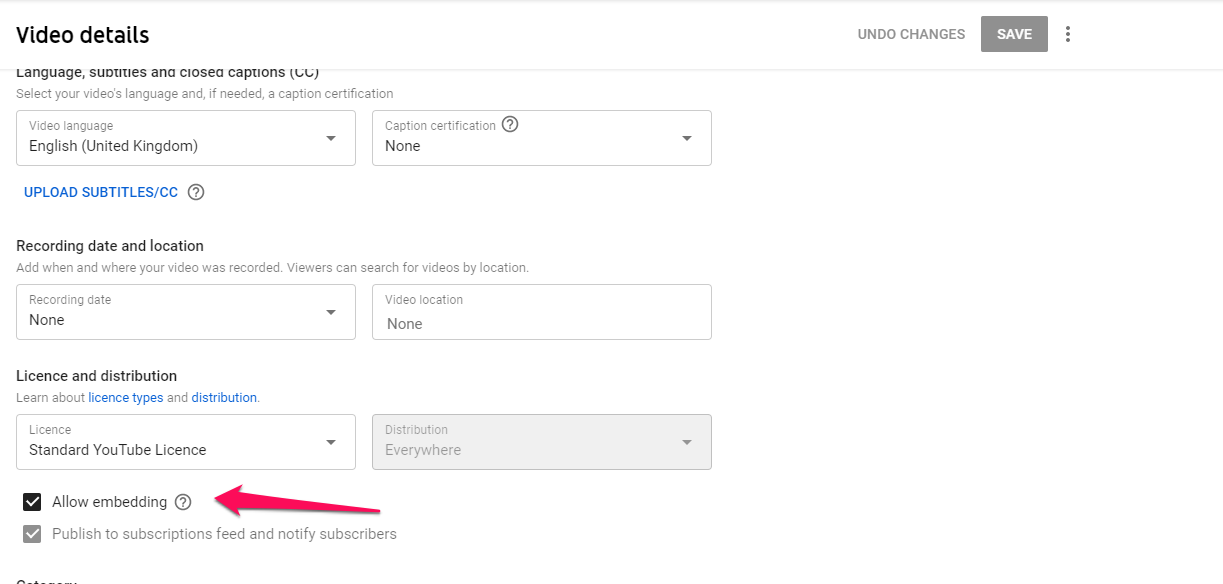The height and width of the screenshot is (584, 1223).
Task: Click the Allow embedding label text
Action: [109, 502]
